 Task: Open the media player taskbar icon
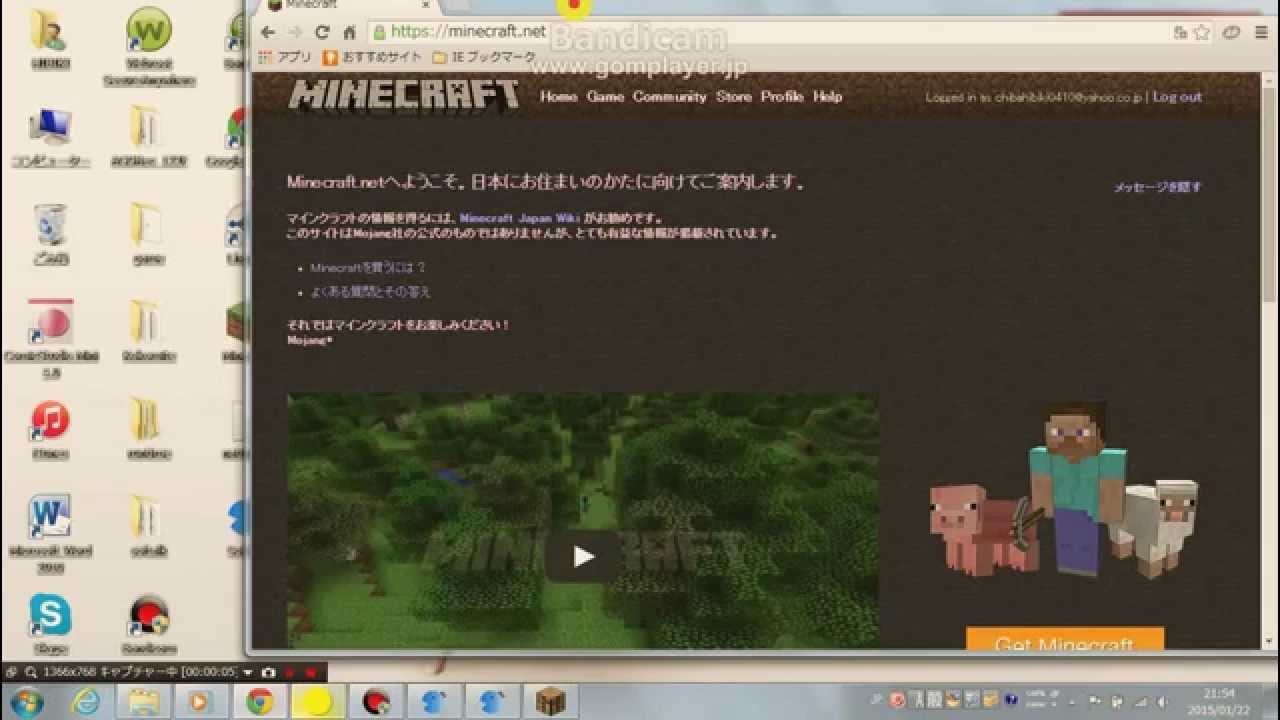point(201,702)
